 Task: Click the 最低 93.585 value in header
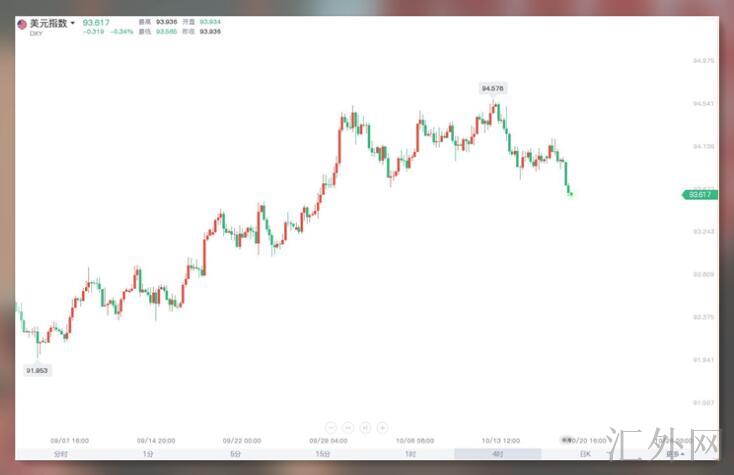coord(167,31)
